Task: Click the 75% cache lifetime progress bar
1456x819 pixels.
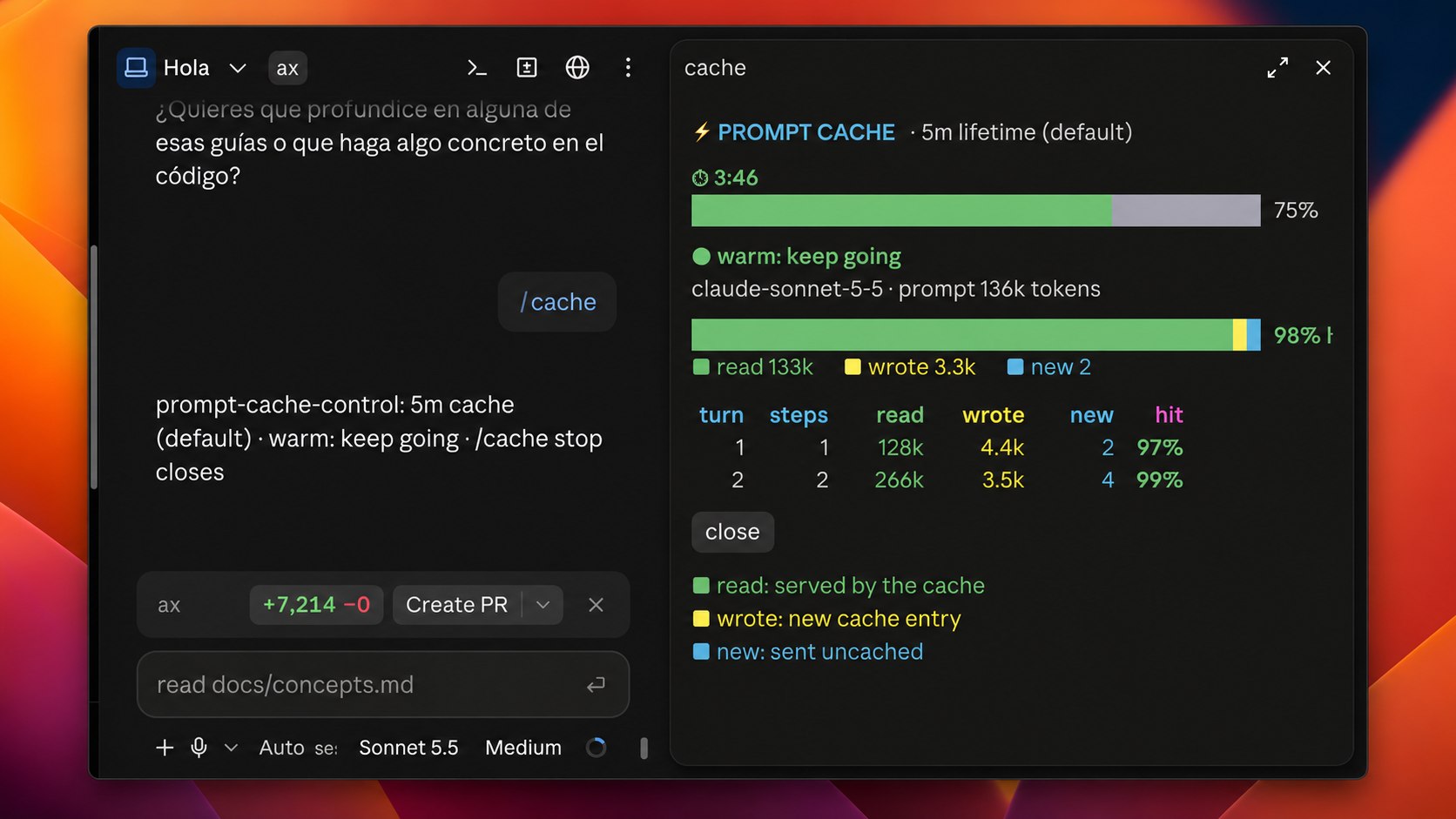Action: click(975, 211)
